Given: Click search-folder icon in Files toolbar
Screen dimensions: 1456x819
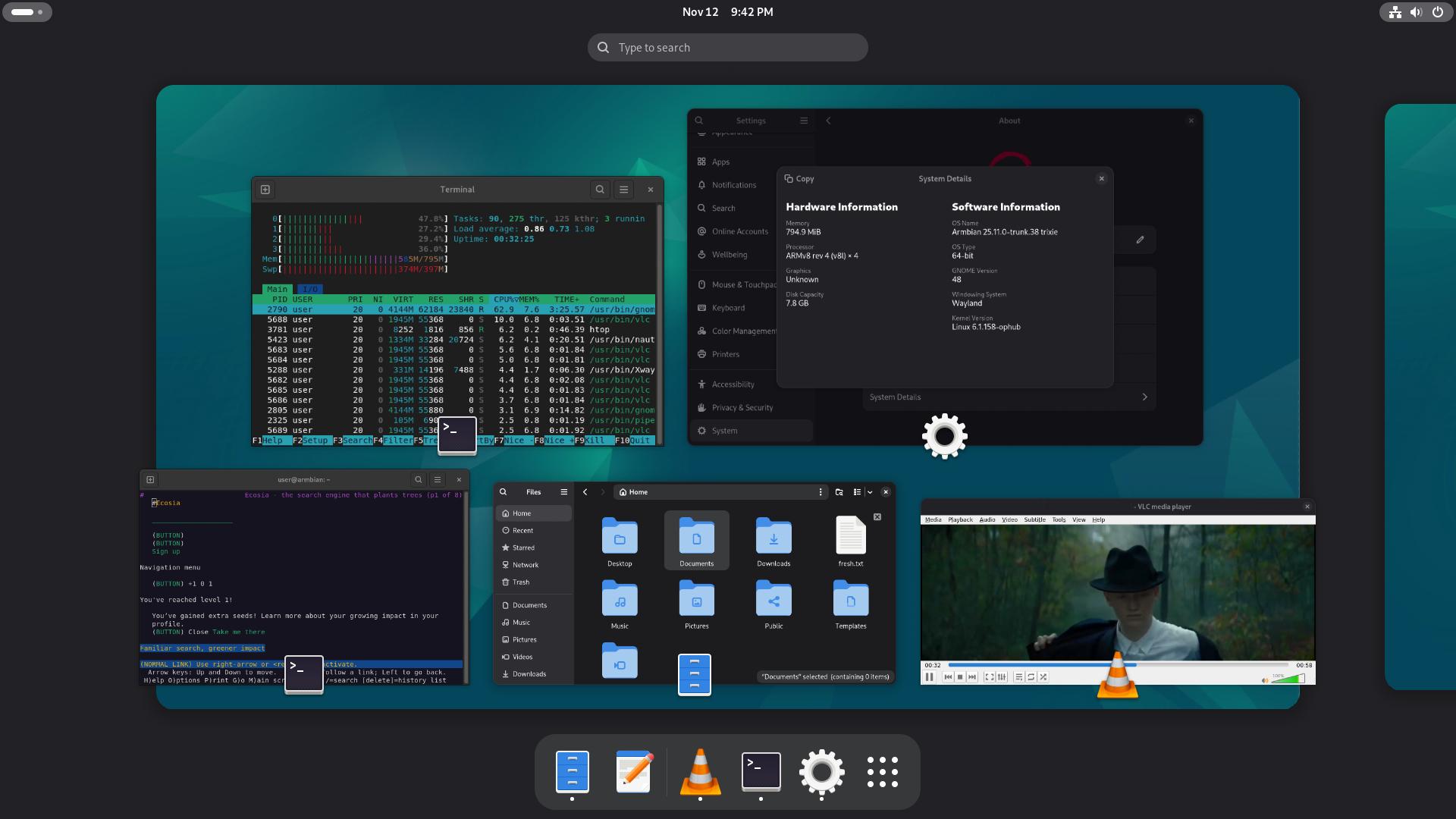Looking at the screenshot, I should [839, 492].
